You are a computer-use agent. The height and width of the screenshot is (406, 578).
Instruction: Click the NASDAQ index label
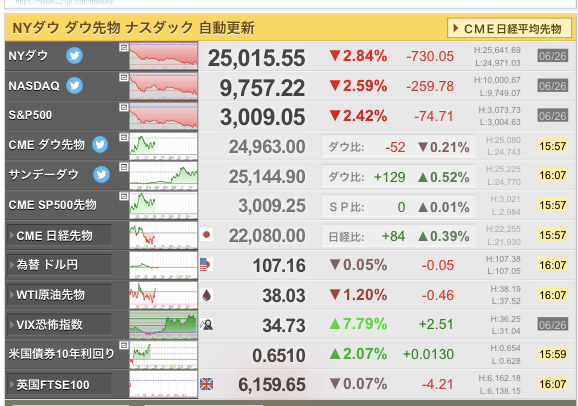tap(34, 86)
